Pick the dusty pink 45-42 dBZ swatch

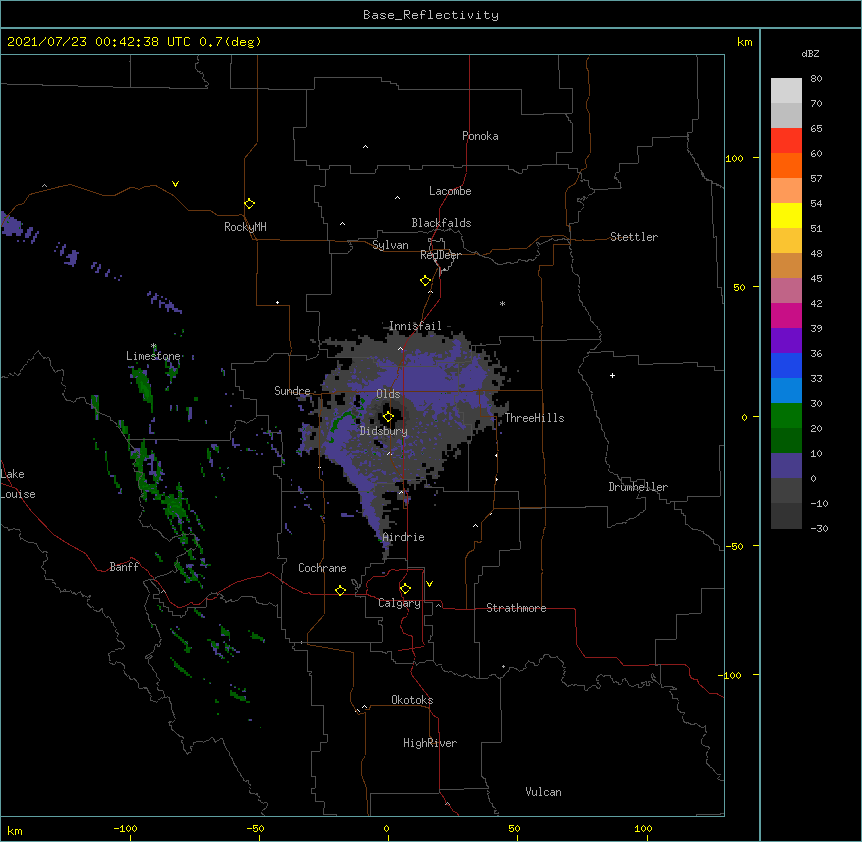tap(786, 291)
